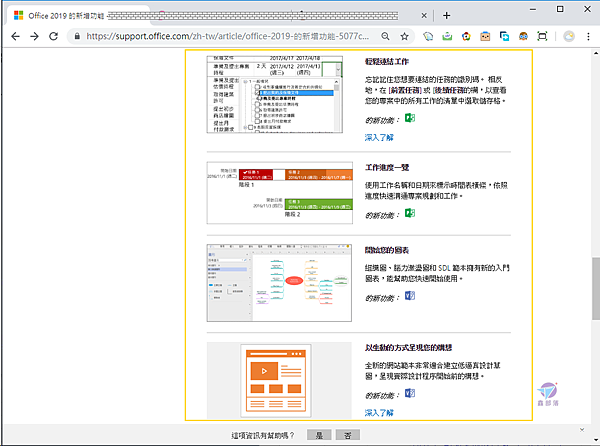
Task: Open 深入了解 link under wireframe feature
Action: 379,413
